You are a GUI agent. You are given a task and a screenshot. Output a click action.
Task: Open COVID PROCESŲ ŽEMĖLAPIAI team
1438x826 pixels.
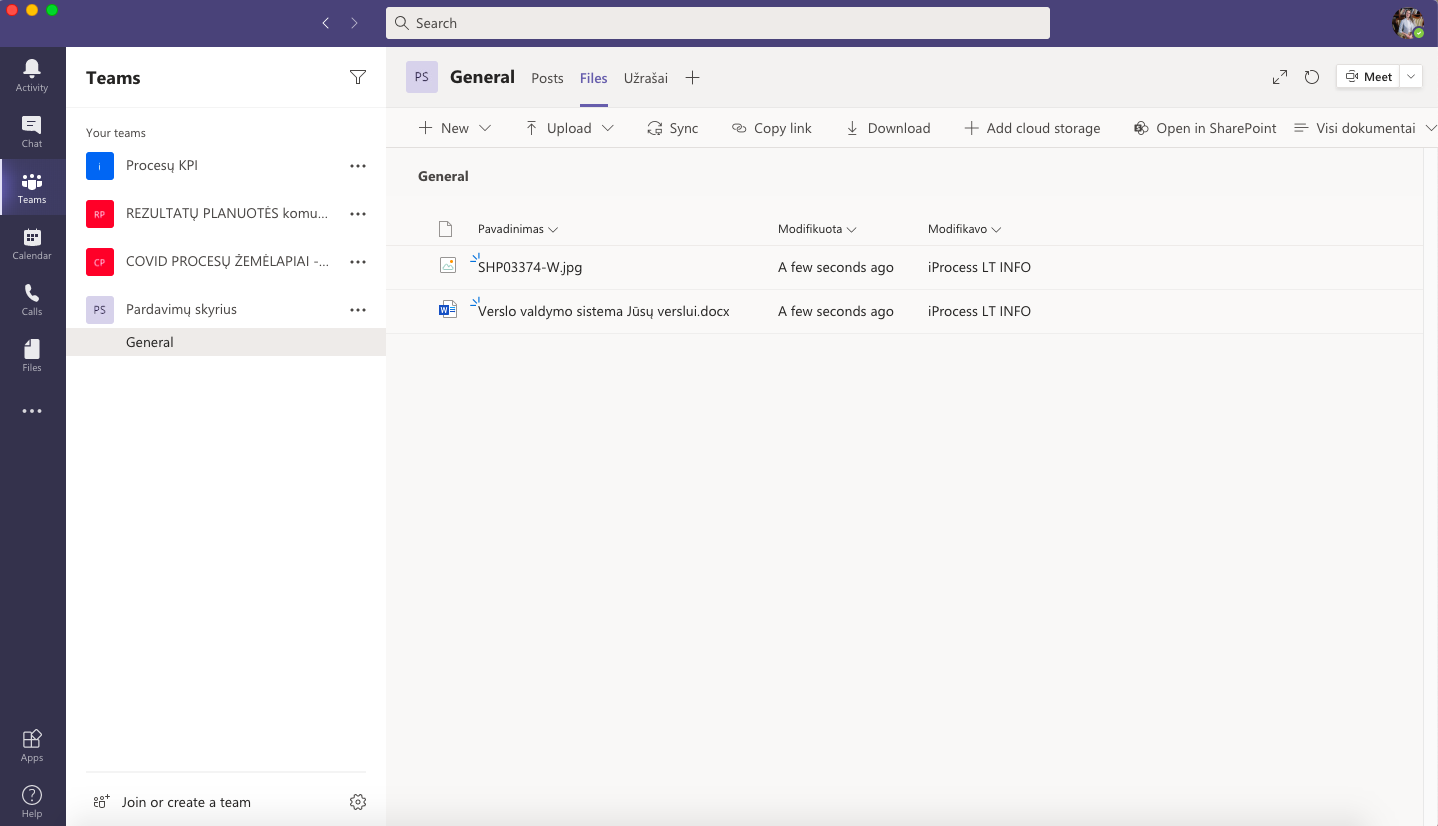pos(227,262)
